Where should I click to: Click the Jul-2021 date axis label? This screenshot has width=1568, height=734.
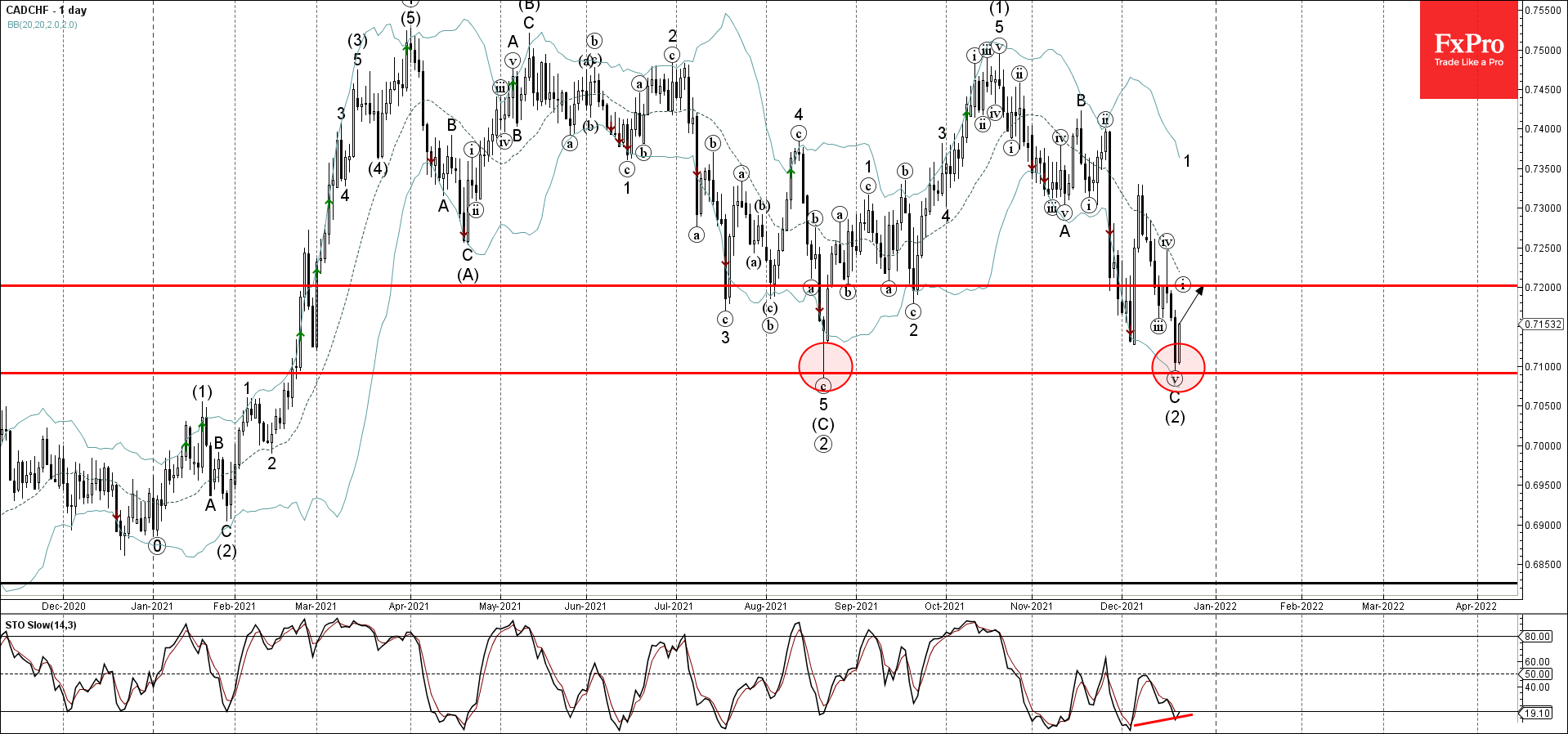(x=674, y=606)
